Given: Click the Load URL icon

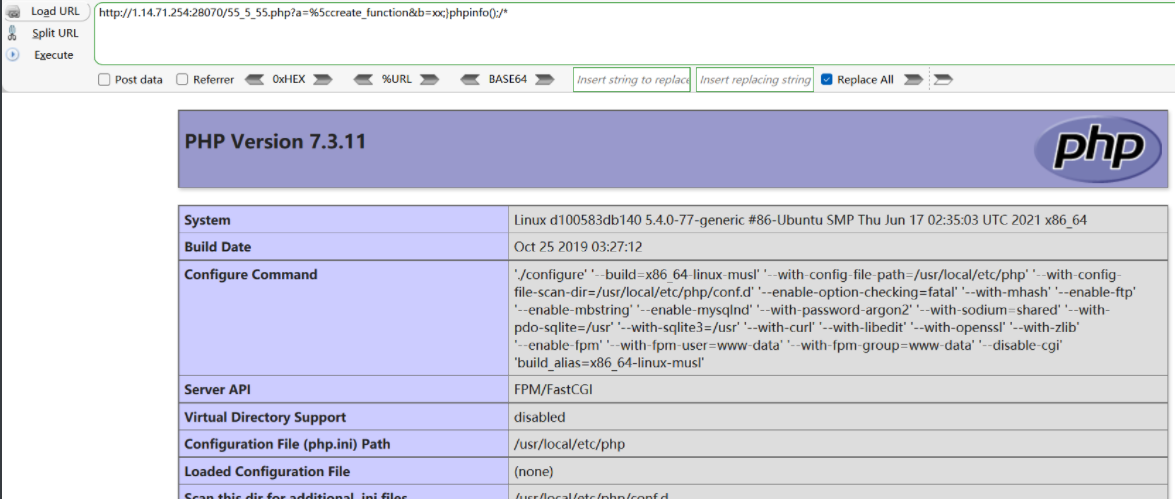Looking at the screenshot, I should [13, 12].
